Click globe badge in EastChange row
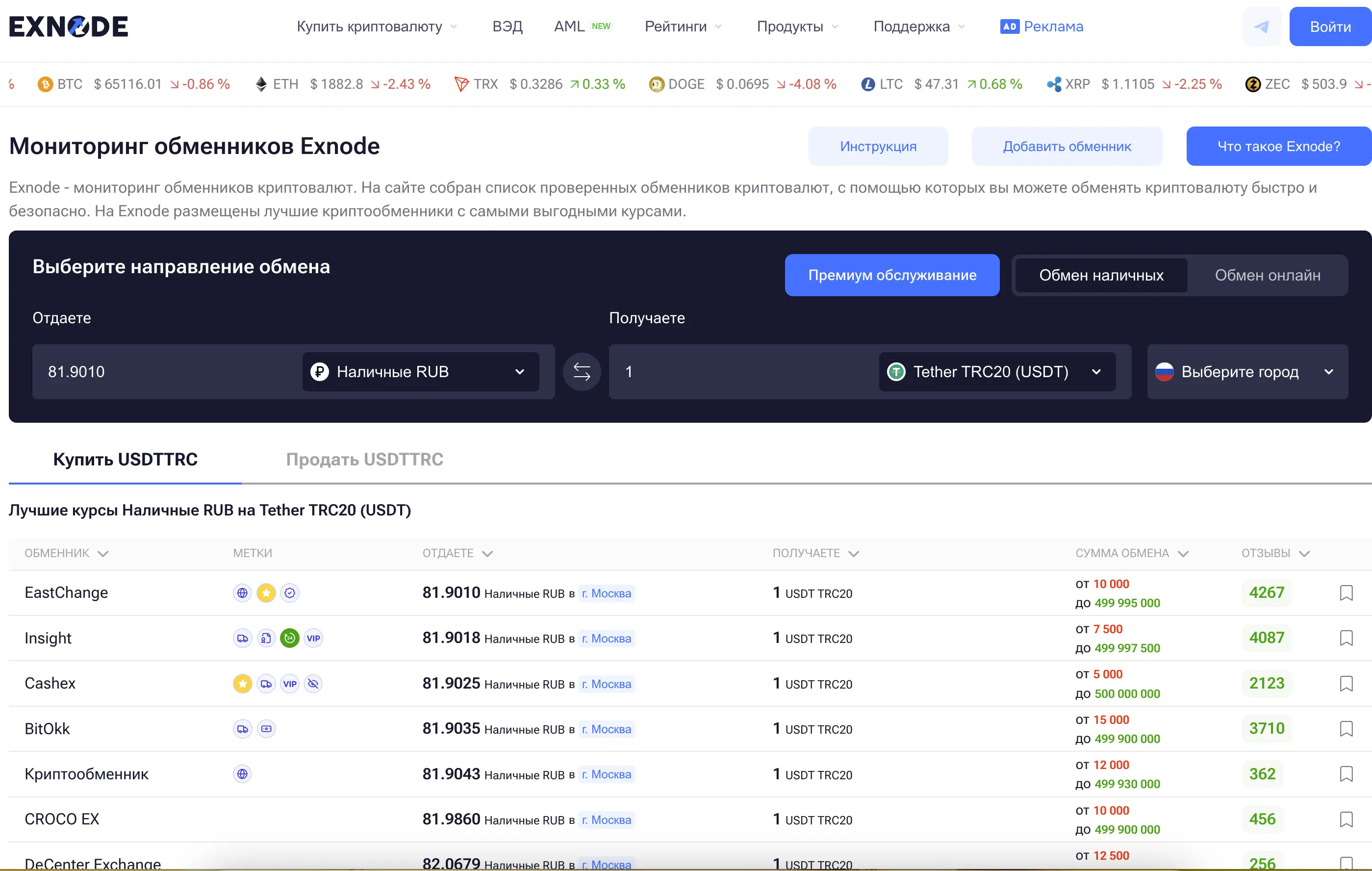 (242, 593)
